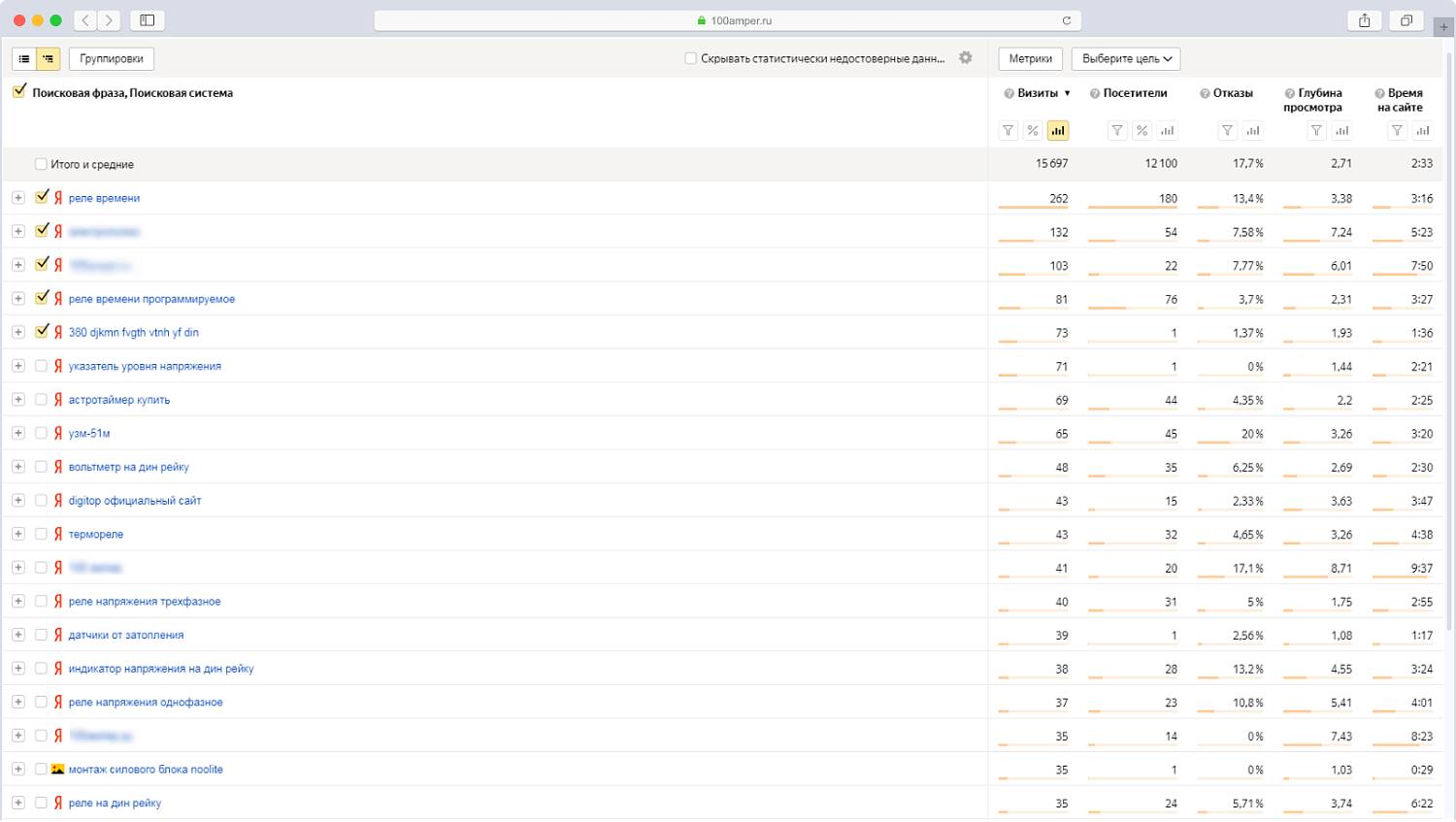Click percent icon under Визиты column
The image size is (1456, 822).
(1033, 130)
